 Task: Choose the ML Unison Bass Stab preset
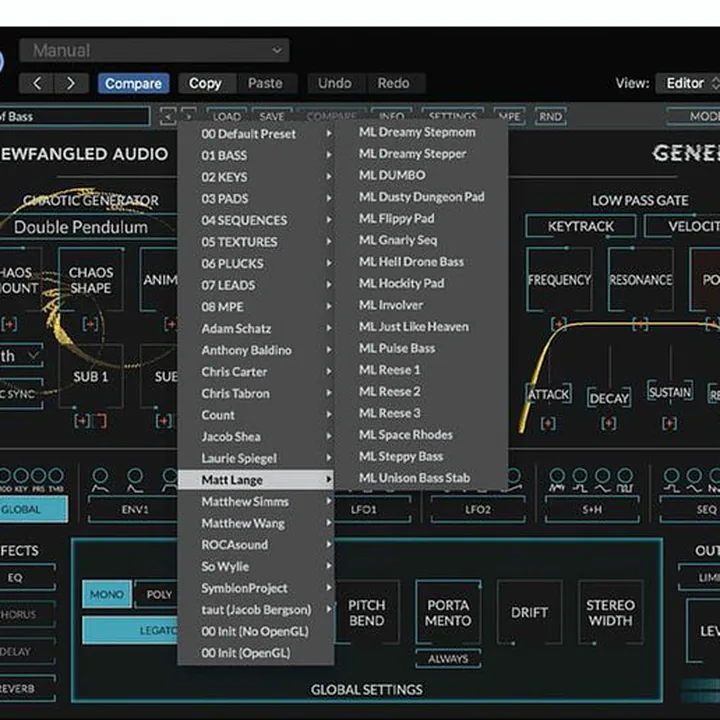pyautogui.click(x=422, y=478)
